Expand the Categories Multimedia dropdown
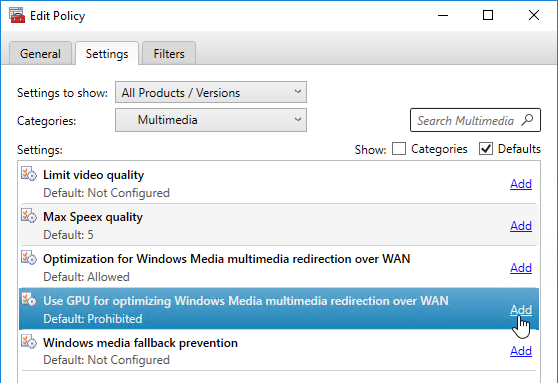Image resolution: width=558 pixels, height=383 pixels. pyautogui.click(x=211, y=120)
